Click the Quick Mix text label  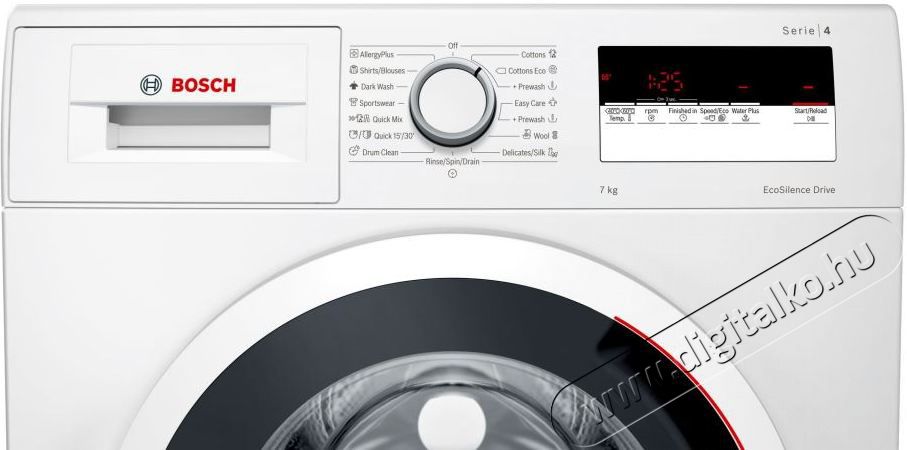(388, 119)
